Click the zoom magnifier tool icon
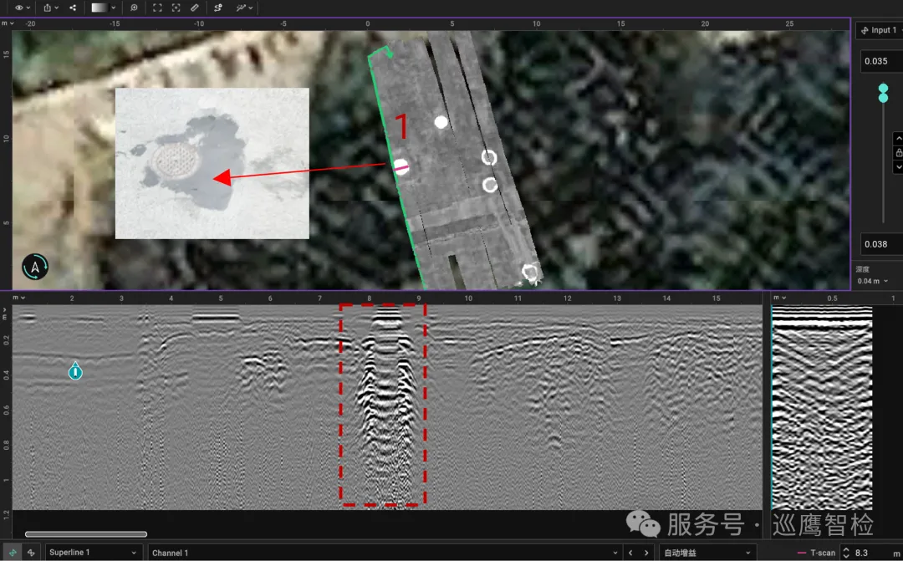This screenshot has width=904, height=562. [x=134, y=7]
